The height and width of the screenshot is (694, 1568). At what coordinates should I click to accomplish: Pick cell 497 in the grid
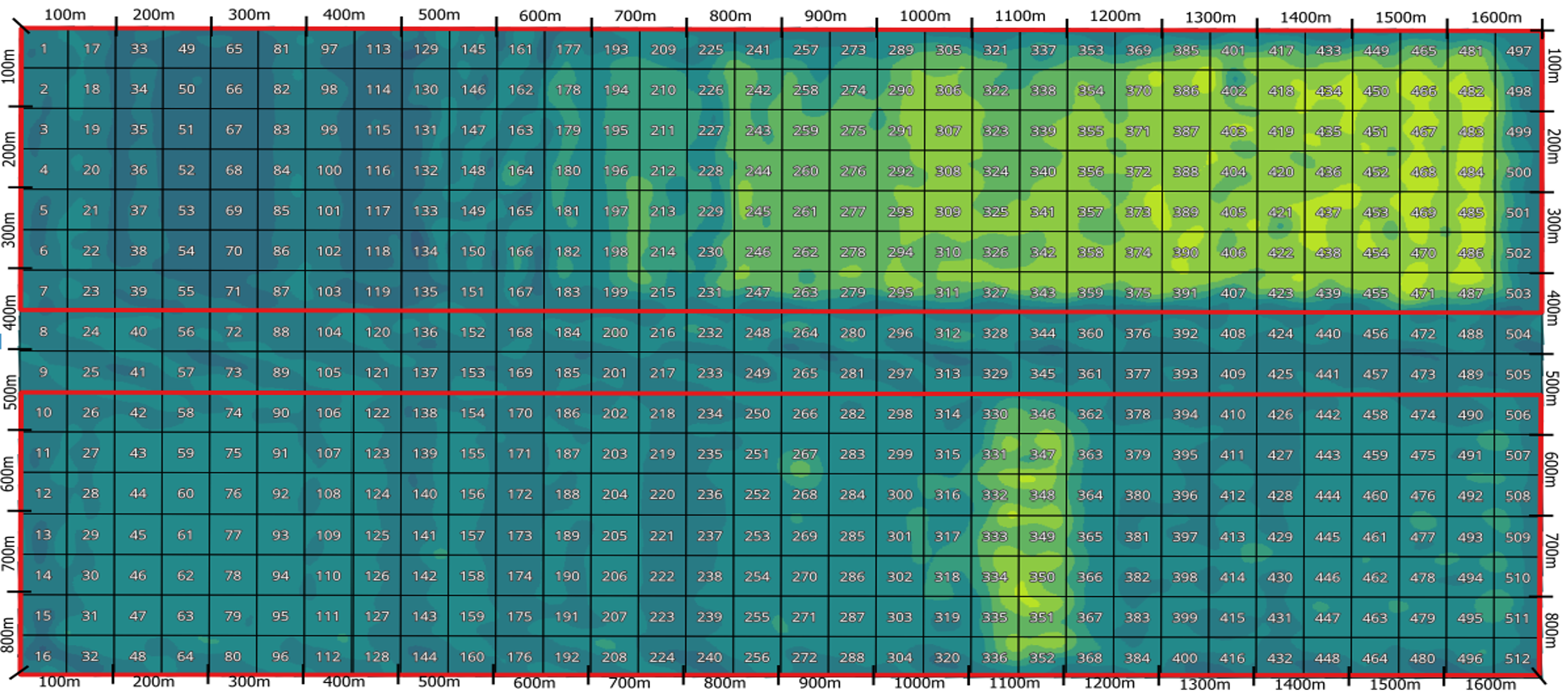coord(1518,51)
